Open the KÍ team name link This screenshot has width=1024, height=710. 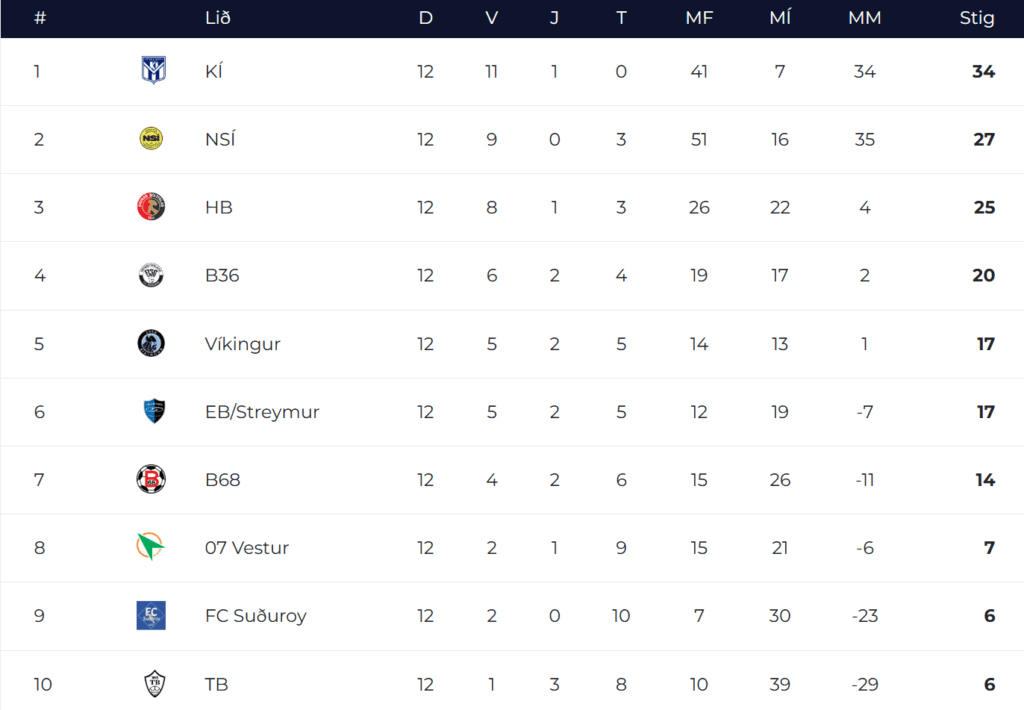[214, 72]
